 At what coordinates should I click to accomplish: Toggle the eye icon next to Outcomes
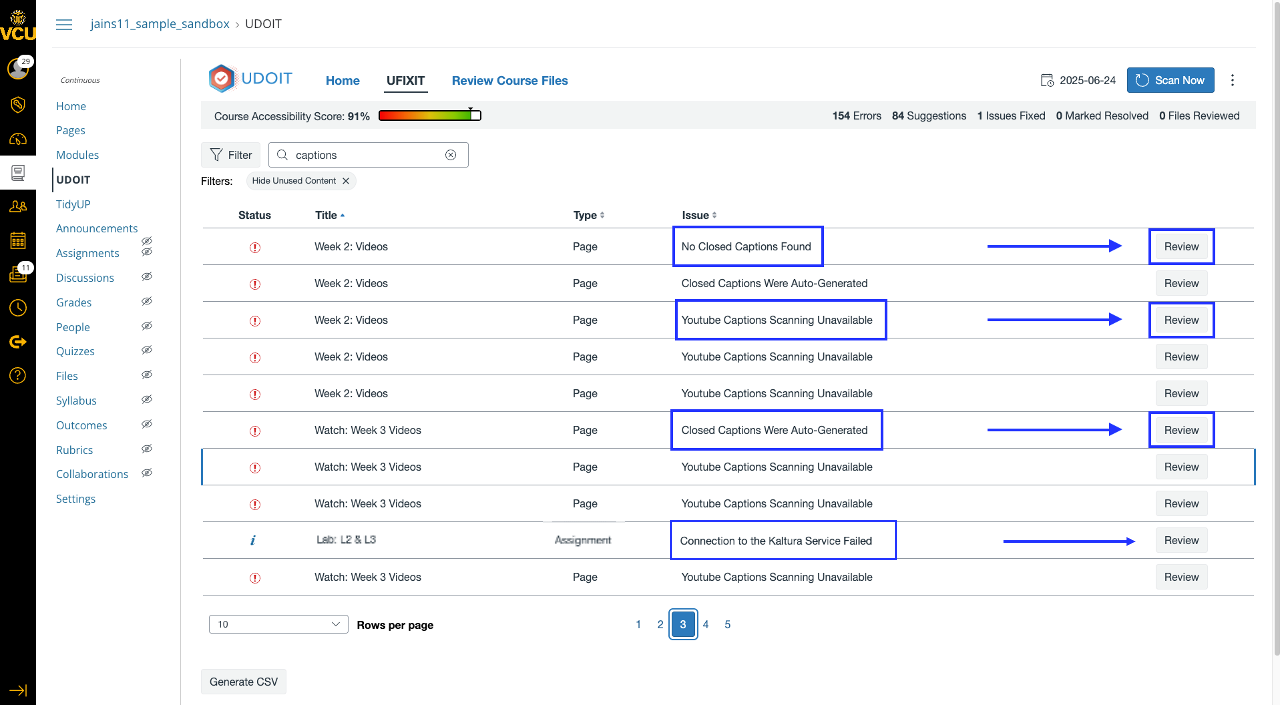[147, 424]
